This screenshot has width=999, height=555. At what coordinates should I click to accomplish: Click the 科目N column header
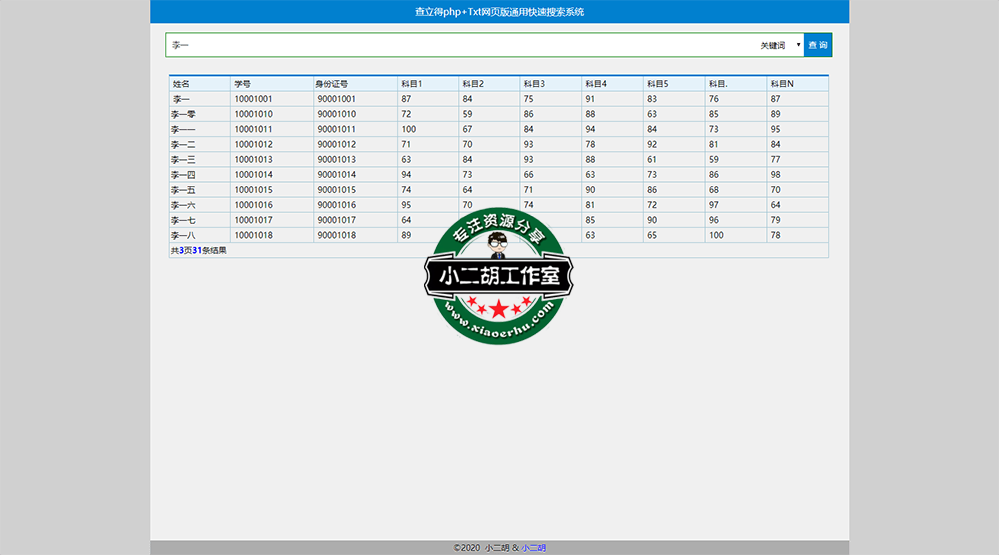point(782,84)
